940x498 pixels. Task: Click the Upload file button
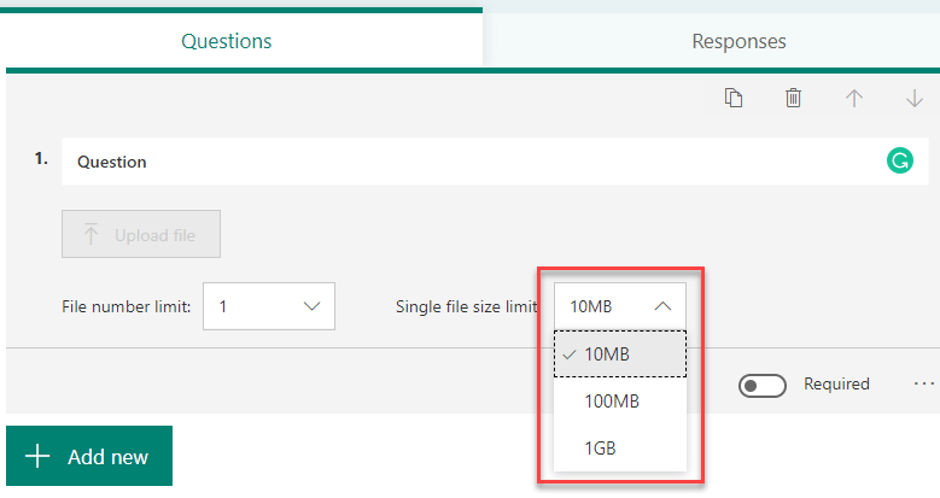[141, 235]
